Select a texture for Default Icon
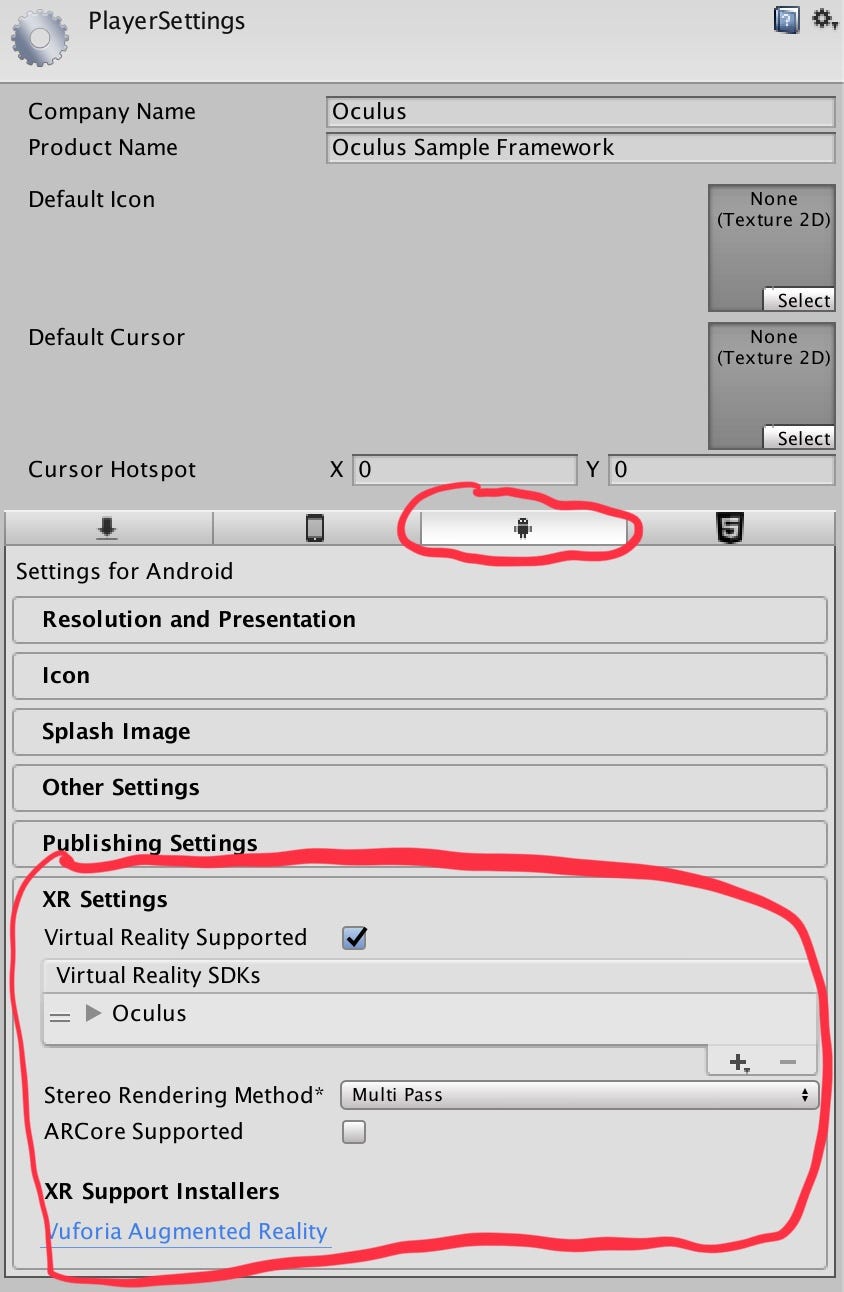The width and height of the screenshot is (844, 1292). pyautogui.click(x=798, y=300)
